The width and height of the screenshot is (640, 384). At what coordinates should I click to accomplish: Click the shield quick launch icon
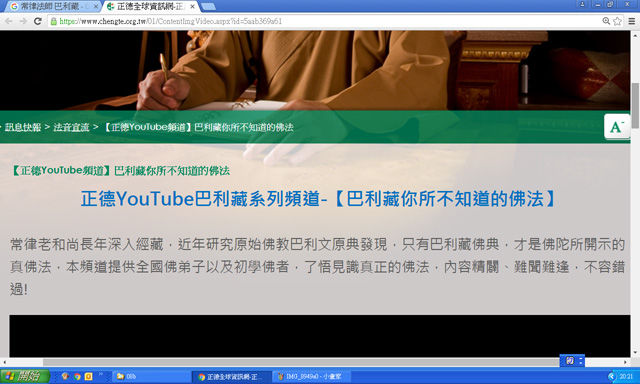(65, 376)
